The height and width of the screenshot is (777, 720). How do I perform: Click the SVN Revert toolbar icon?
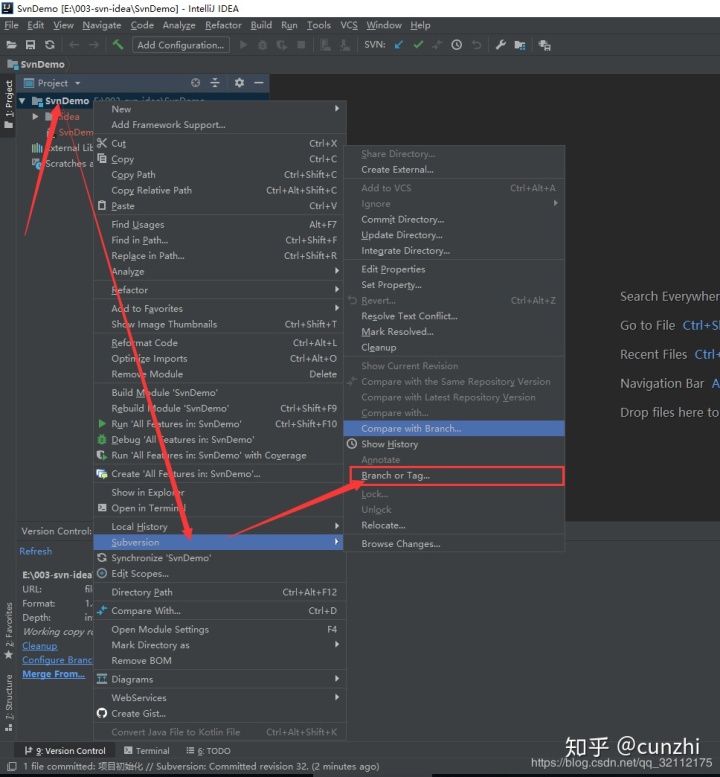tap(476, 45)
